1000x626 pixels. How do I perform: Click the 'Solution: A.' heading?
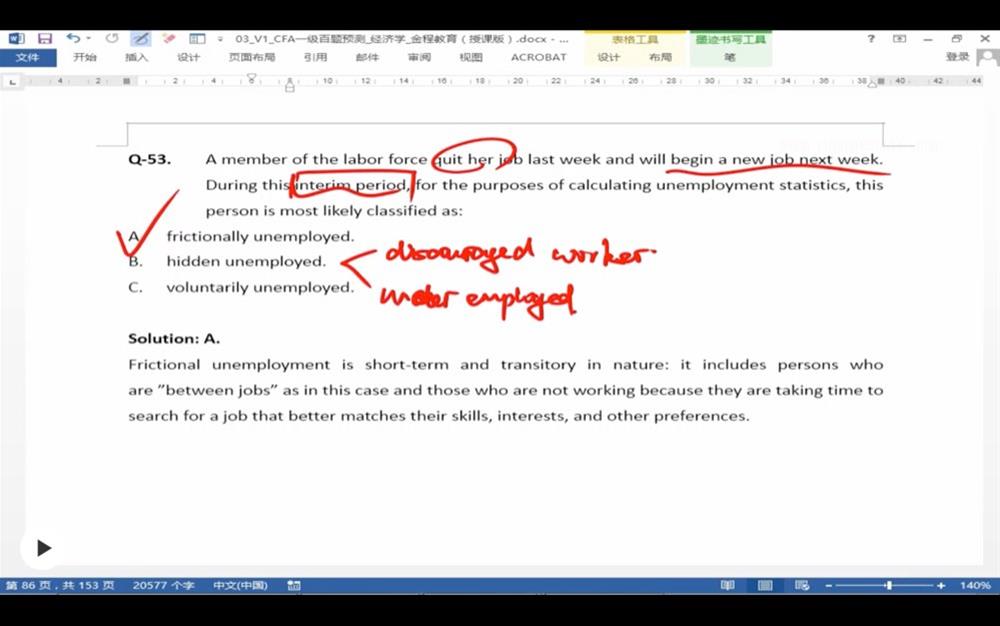click(174, 338)
